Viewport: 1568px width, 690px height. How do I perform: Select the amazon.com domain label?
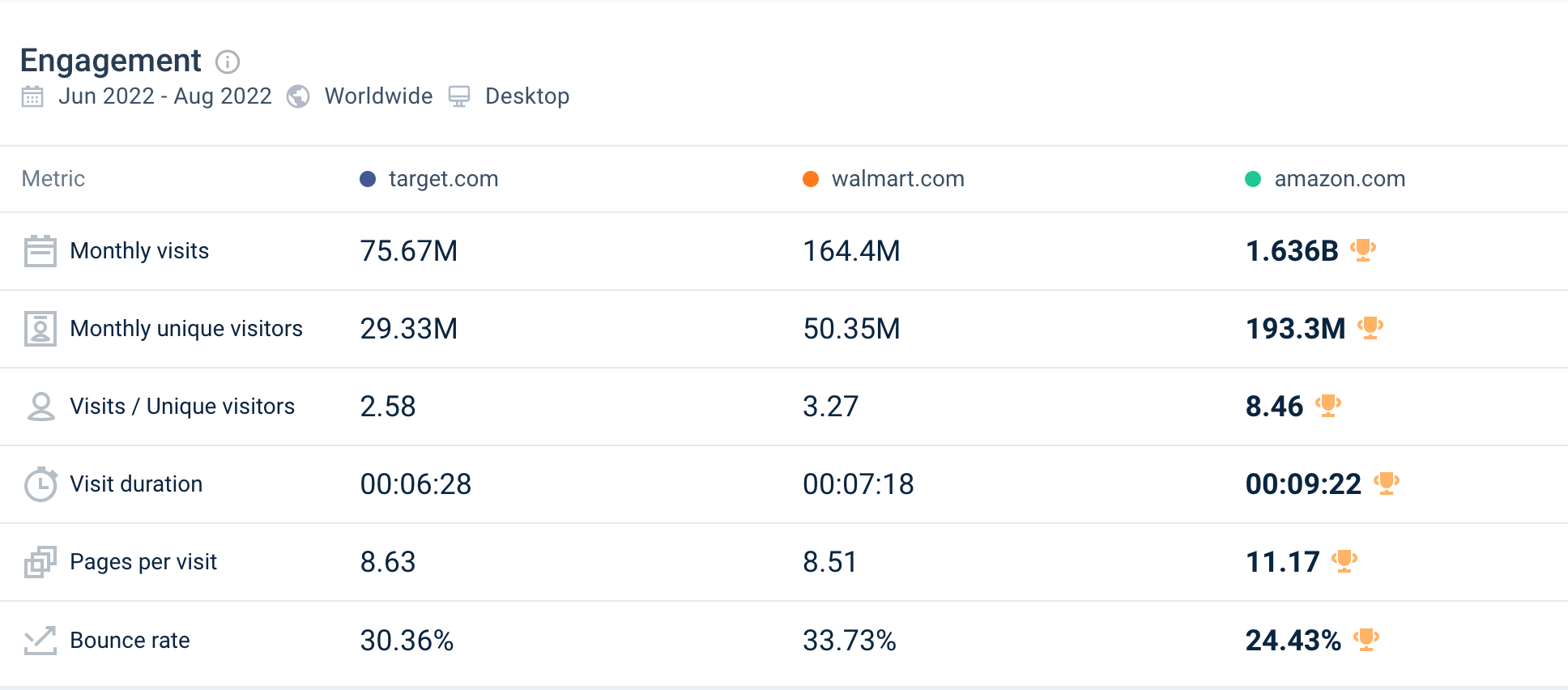click(1340, 179)
